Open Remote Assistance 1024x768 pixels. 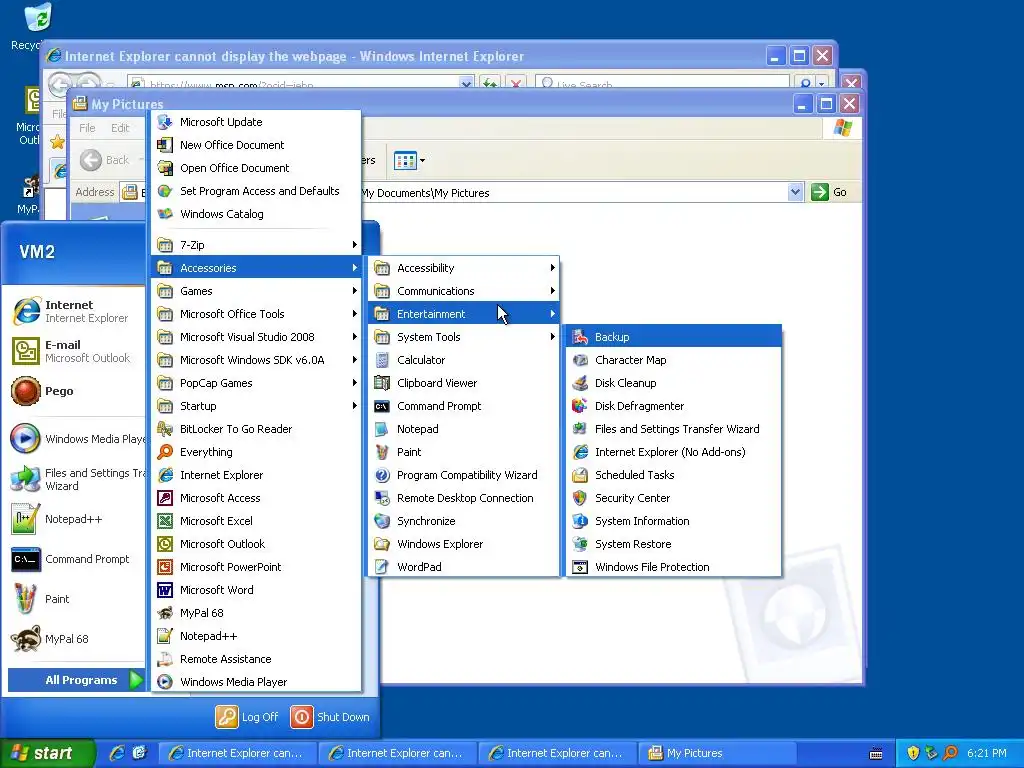pos(256,659)
